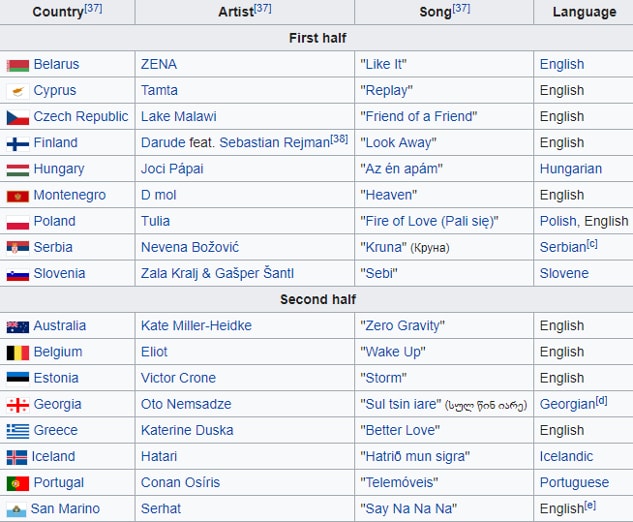This screenshot has width=633, height=522.
Task: Click the Montenegro flag icon
Action: [x=18, y=196]
